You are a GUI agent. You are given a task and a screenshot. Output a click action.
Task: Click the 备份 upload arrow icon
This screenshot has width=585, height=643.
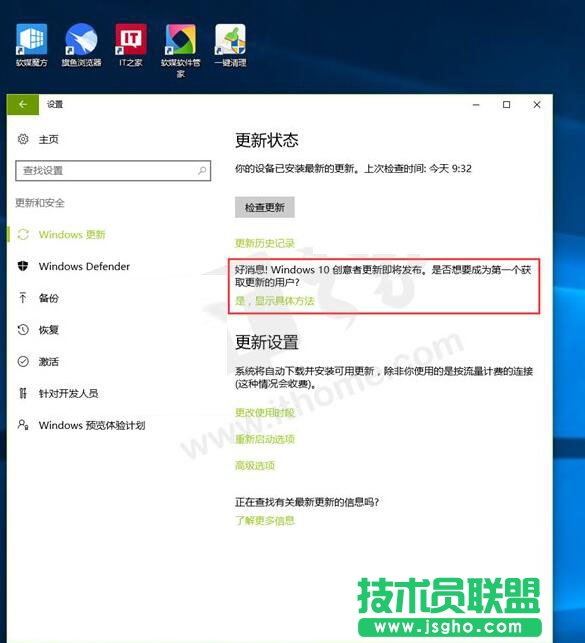coord(23,298)
